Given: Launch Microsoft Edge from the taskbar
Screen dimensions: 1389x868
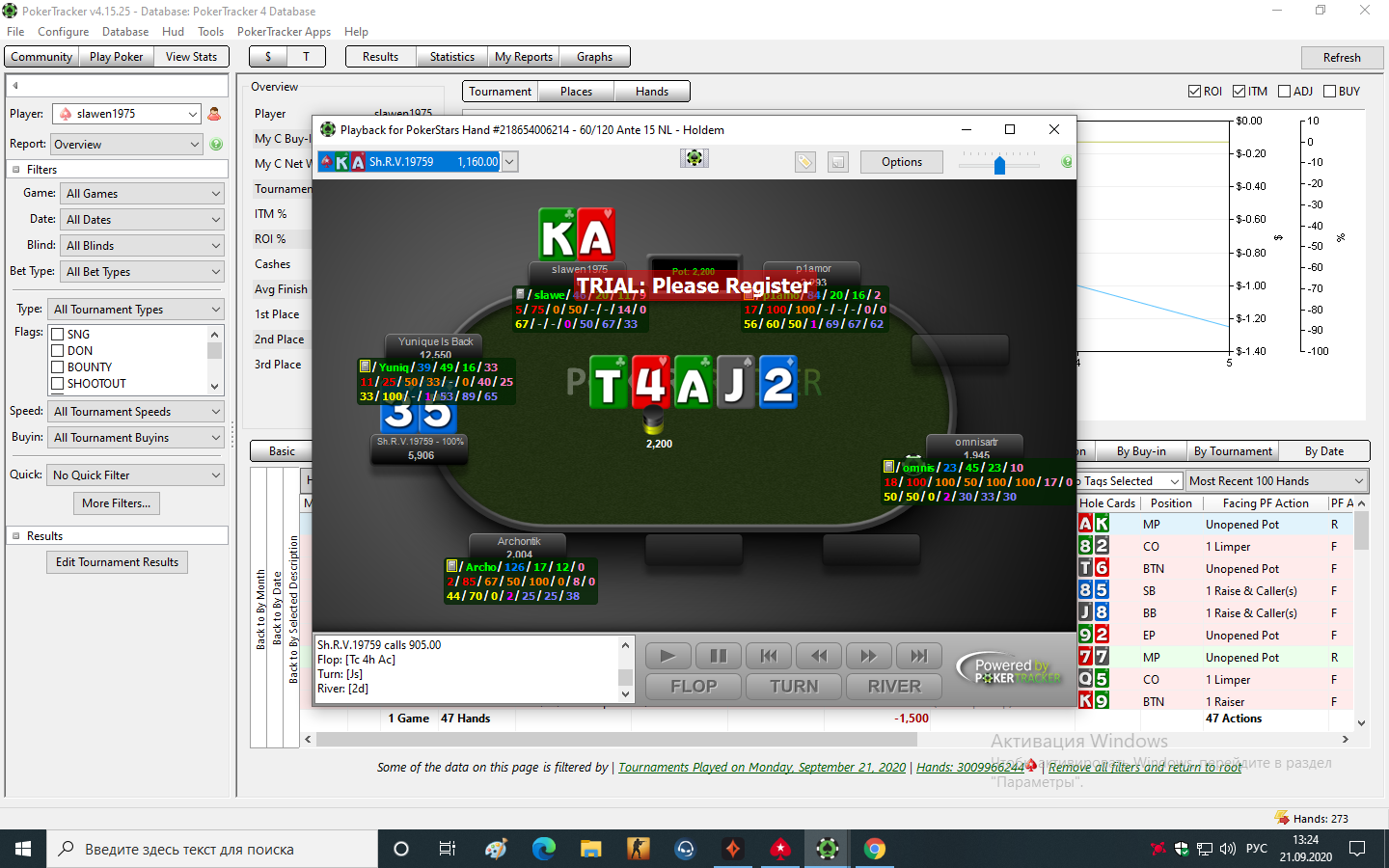Looking at the screenshot, I should (x=544, y=849).
